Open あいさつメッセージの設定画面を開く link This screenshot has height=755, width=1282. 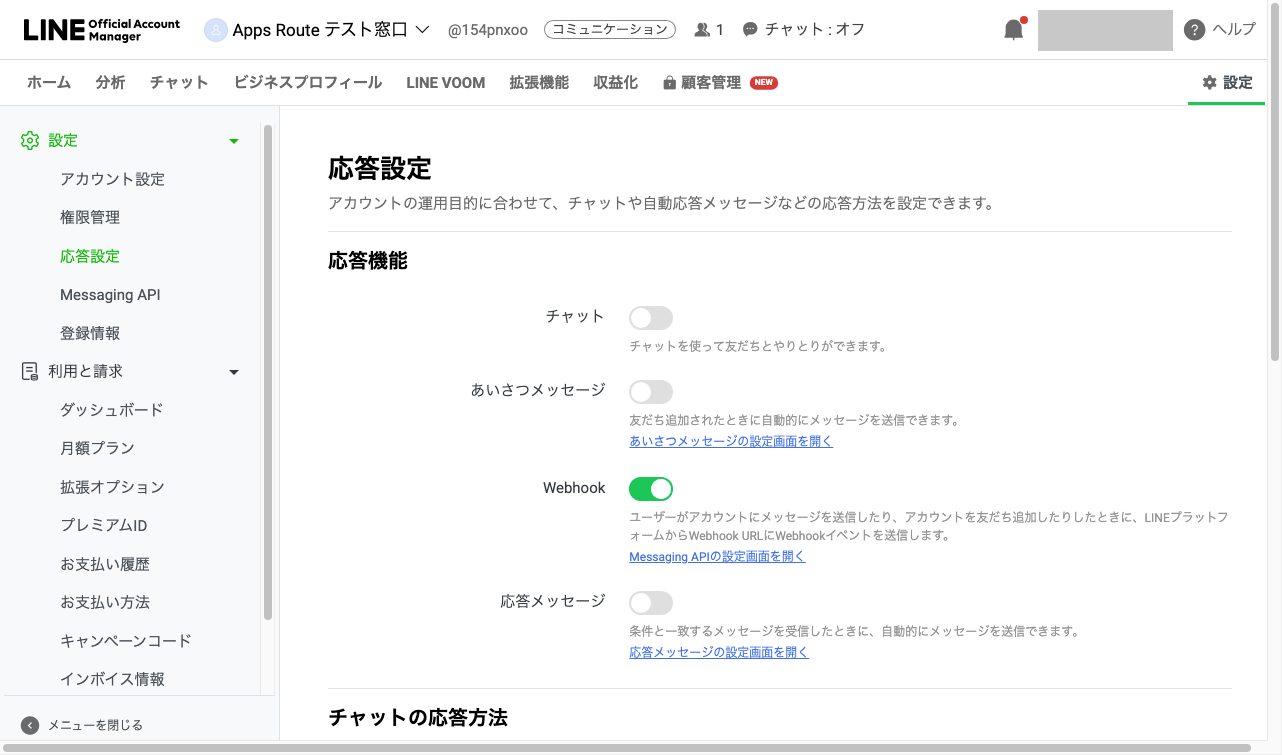[731, 441]
